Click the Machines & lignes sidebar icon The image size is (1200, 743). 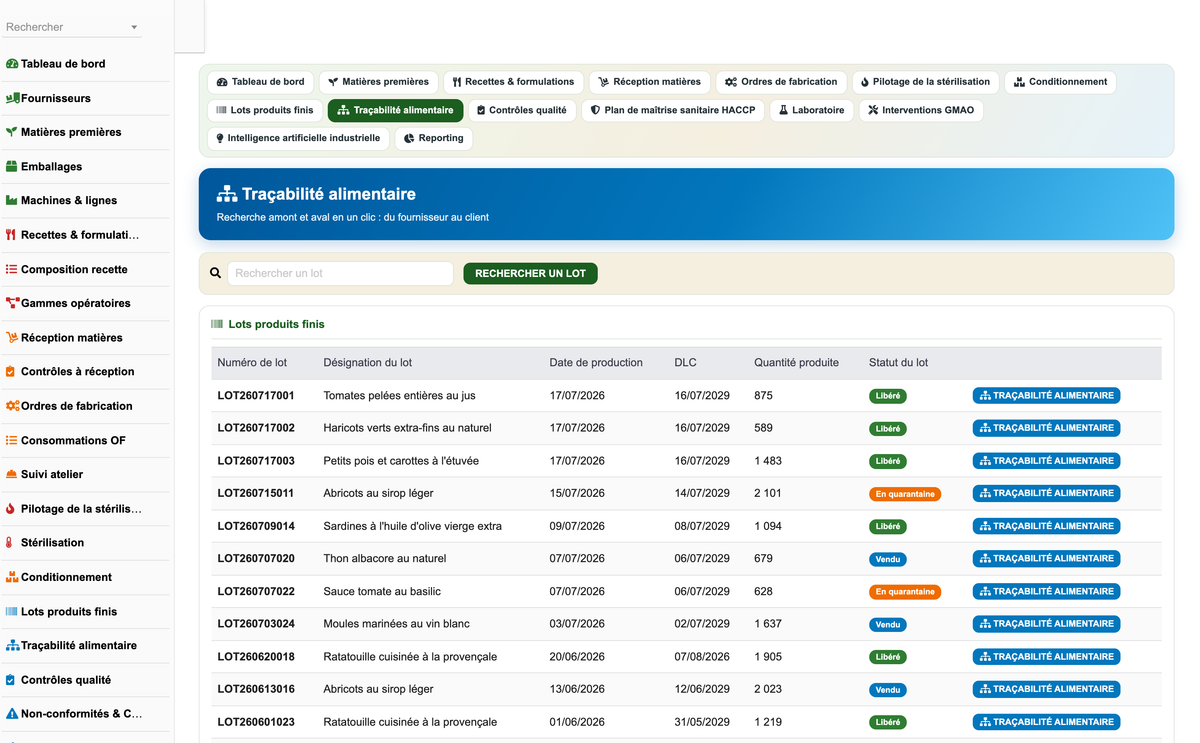pos(12,201)
